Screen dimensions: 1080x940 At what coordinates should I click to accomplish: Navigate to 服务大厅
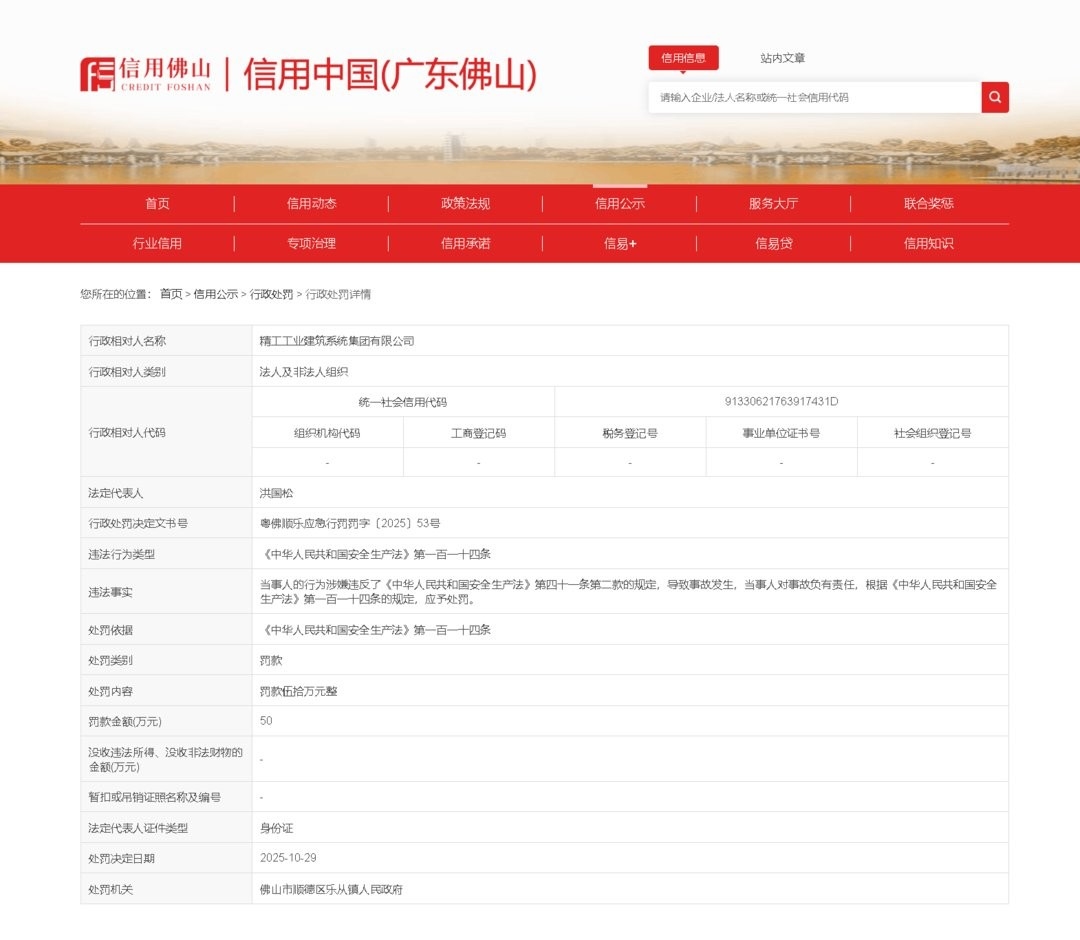pyautogui.click(x=772, y=203)
